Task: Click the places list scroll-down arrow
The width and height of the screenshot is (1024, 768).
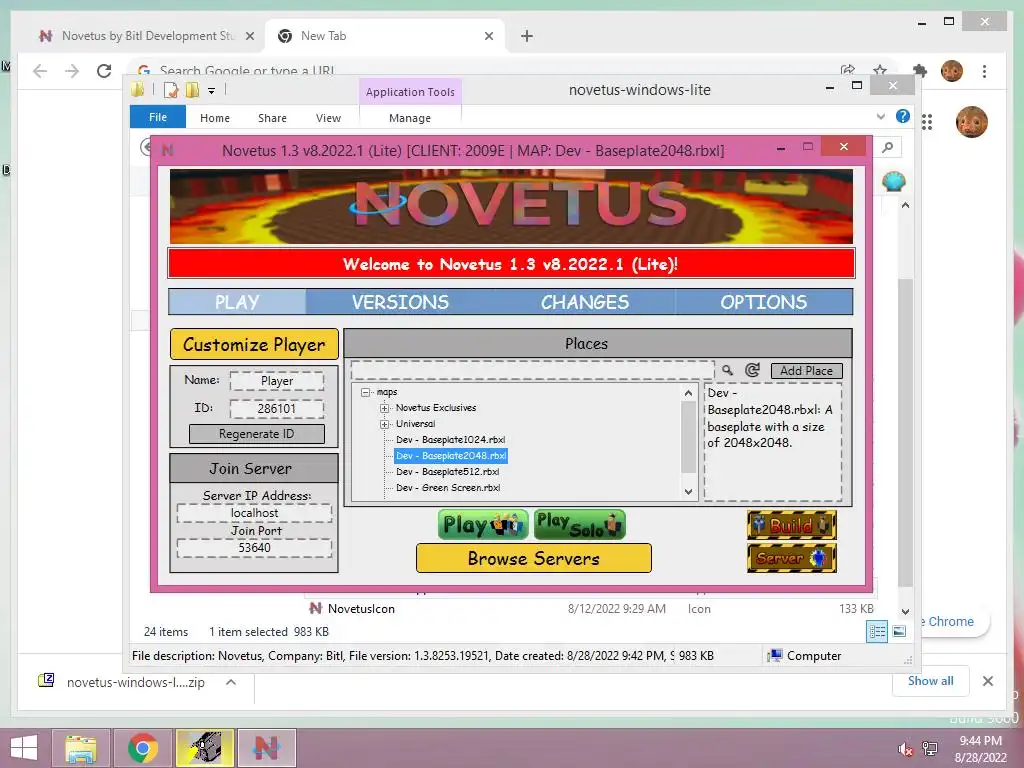Action: tap(688, 492)
